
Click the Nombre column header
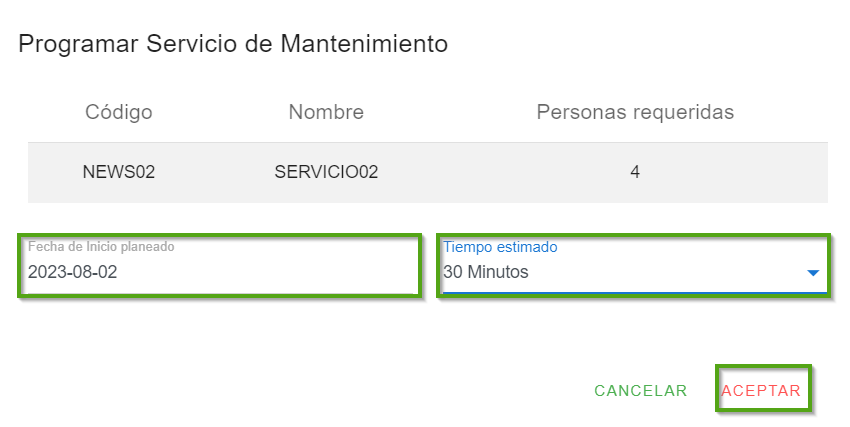tap(326, 112)
